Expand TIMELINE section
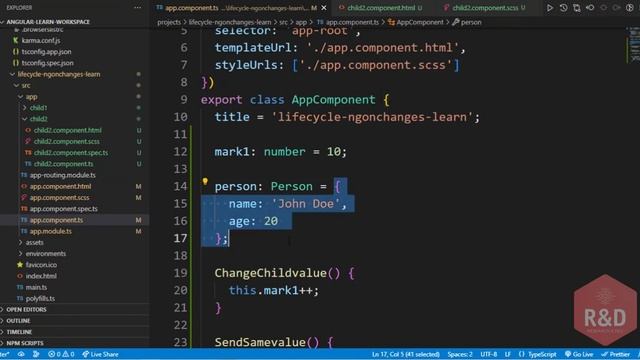 tap(19, 332)
